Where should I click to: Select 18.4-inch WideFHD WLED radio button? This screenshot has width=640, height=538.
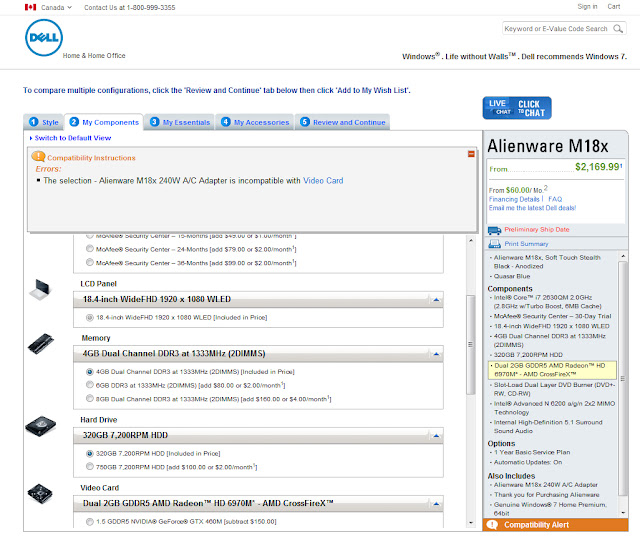90,317
